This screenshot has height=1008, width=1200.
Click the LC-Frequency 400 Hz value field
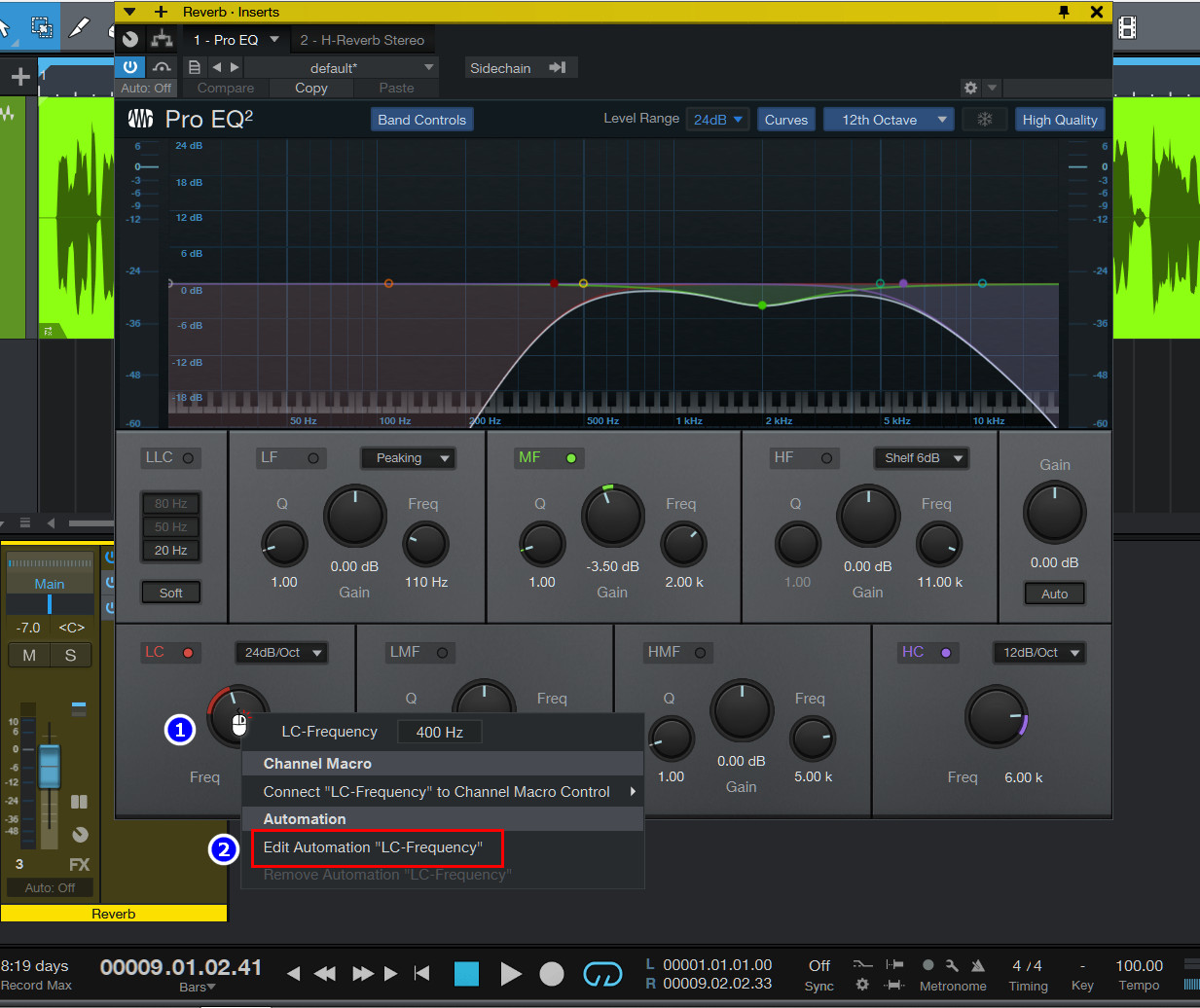tap(439, 732)
